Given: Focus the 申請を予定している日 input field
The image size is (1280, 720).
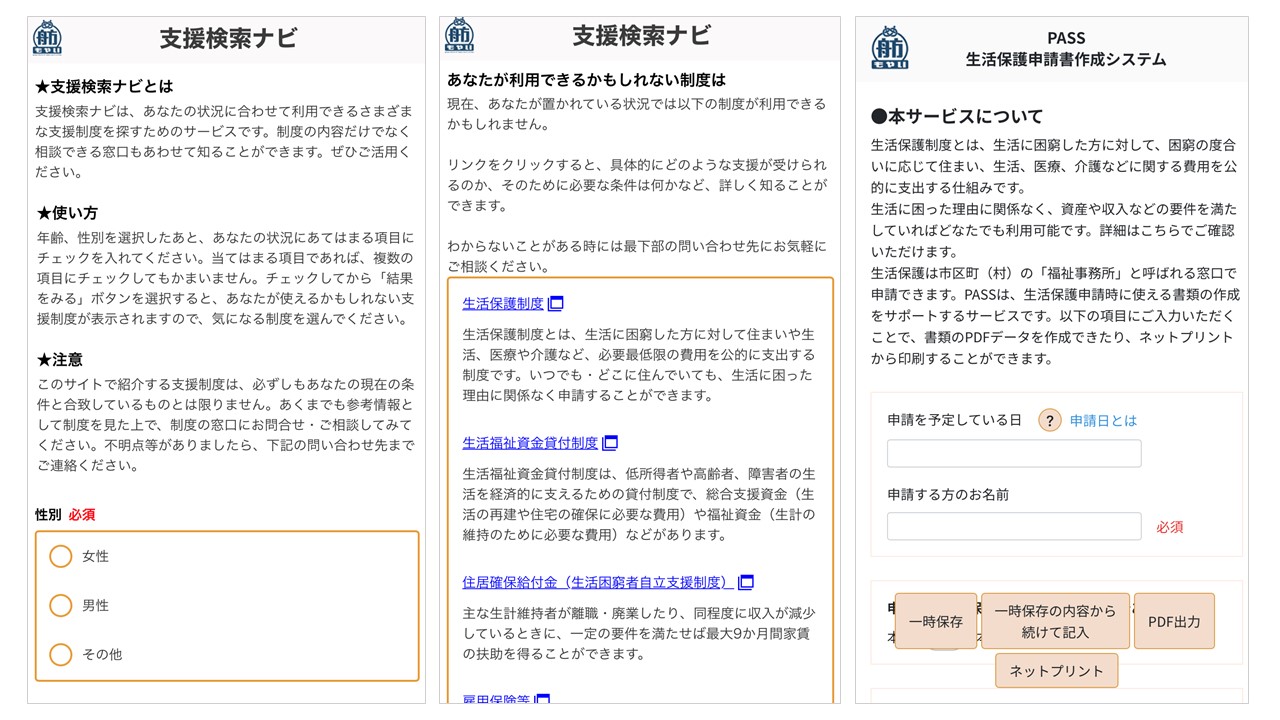Looking at the screenshot, I should (1014, 453).
